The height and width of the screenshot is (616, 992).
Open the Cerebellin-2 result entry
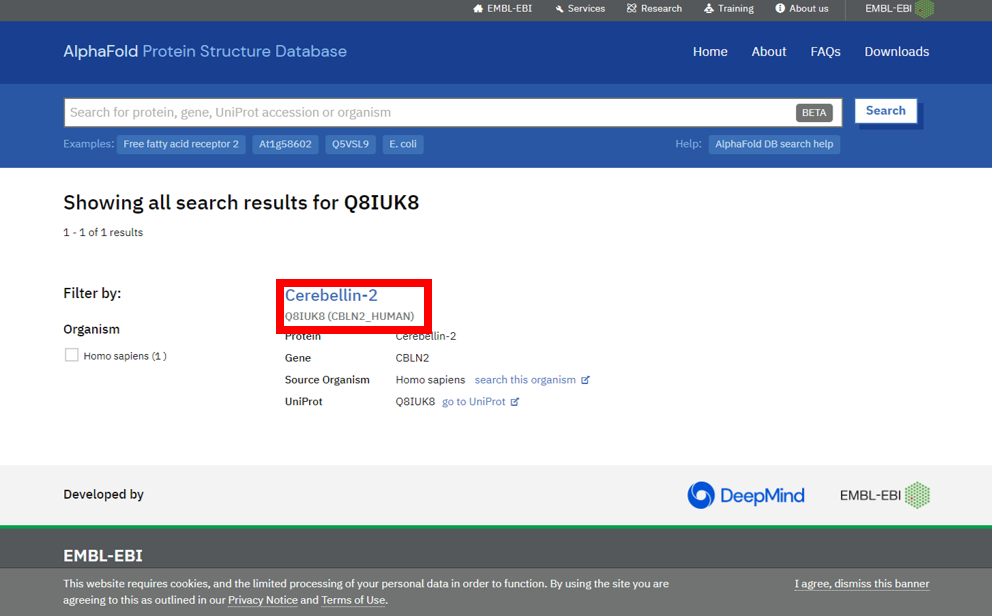pyautogui.click(x=331, y=295)
